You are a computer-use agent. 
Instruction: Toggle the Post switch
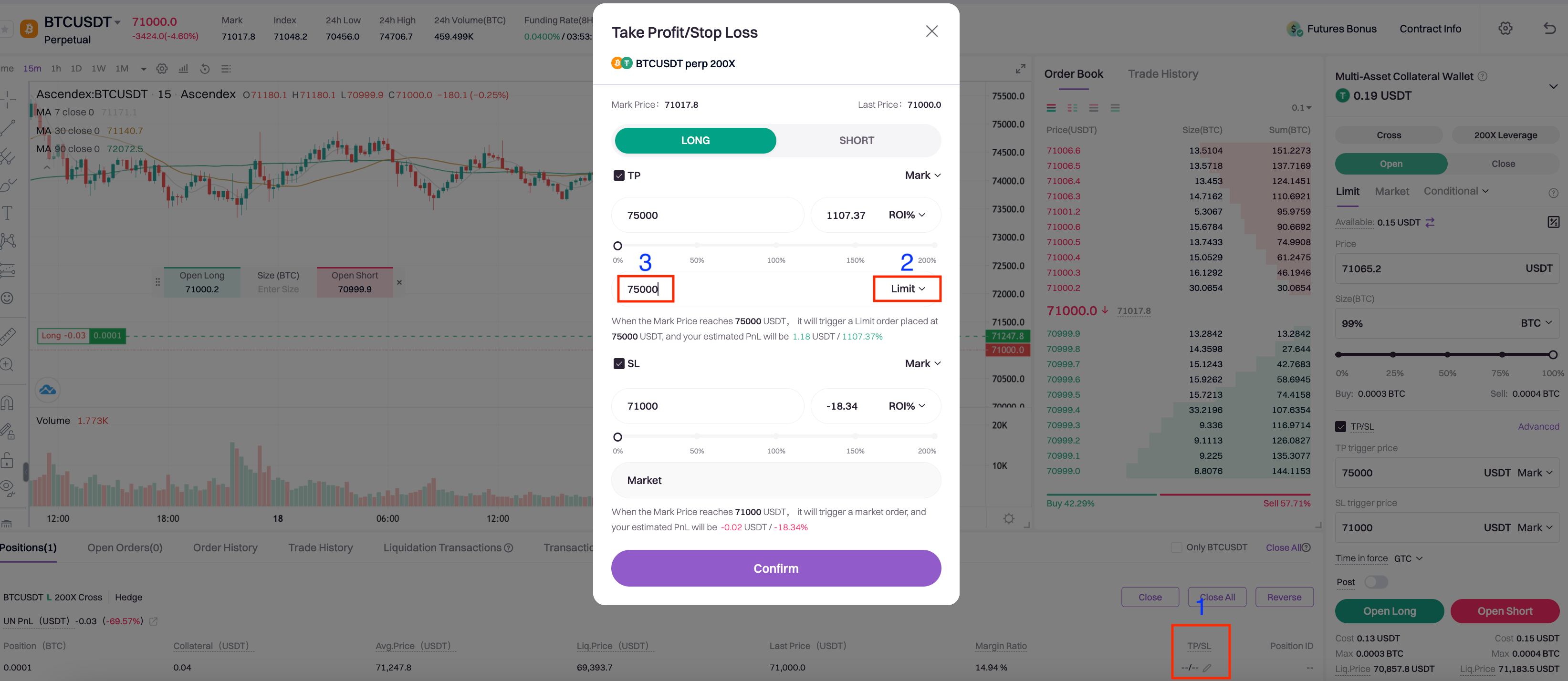click(1375, 582)
